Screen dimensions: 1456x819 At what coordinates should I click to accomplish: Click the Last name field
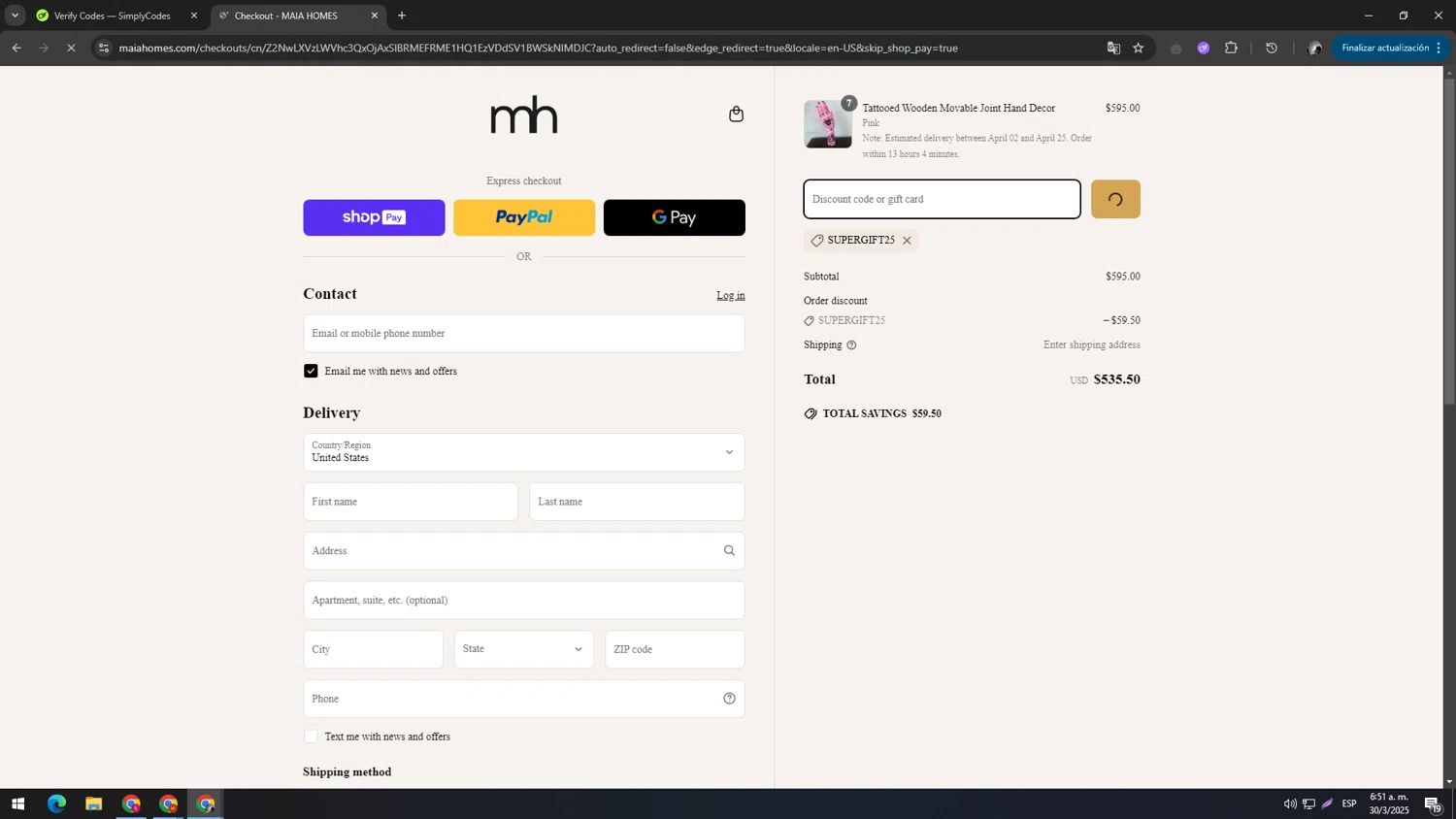pos(637,503)
